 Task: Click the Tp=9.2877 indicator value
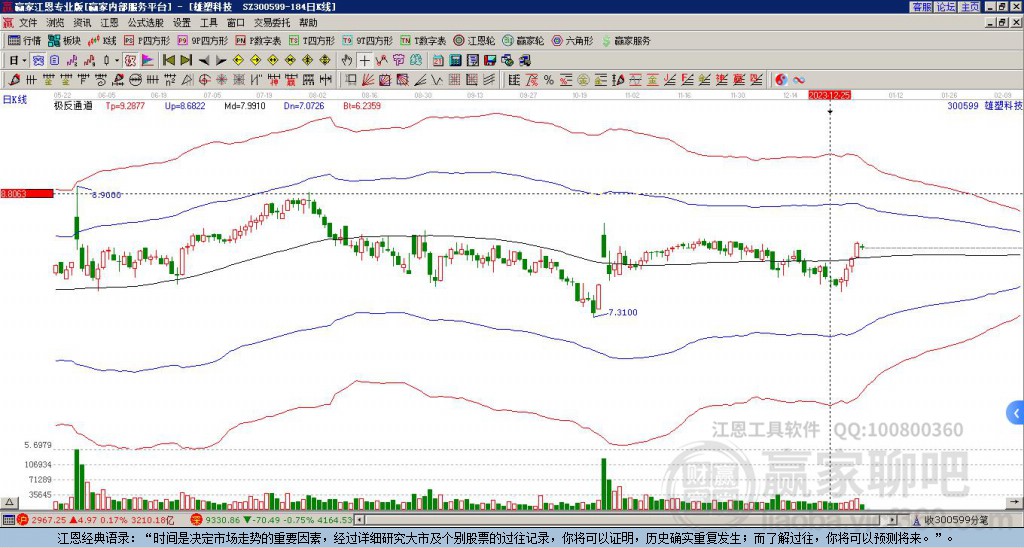click(125, 105)
